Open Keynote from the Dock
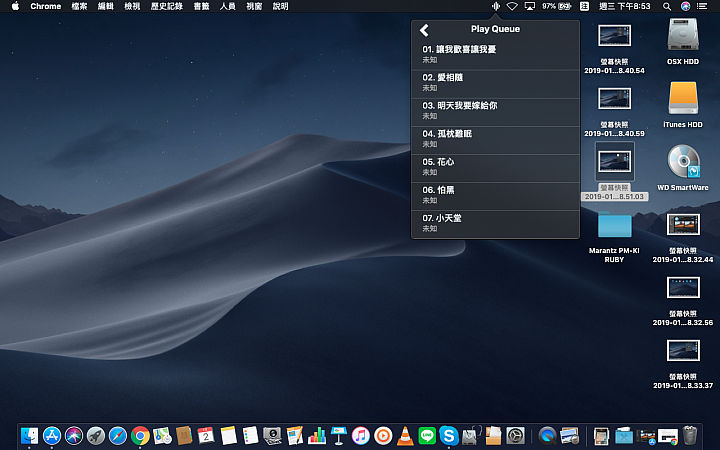 point(338,435)
